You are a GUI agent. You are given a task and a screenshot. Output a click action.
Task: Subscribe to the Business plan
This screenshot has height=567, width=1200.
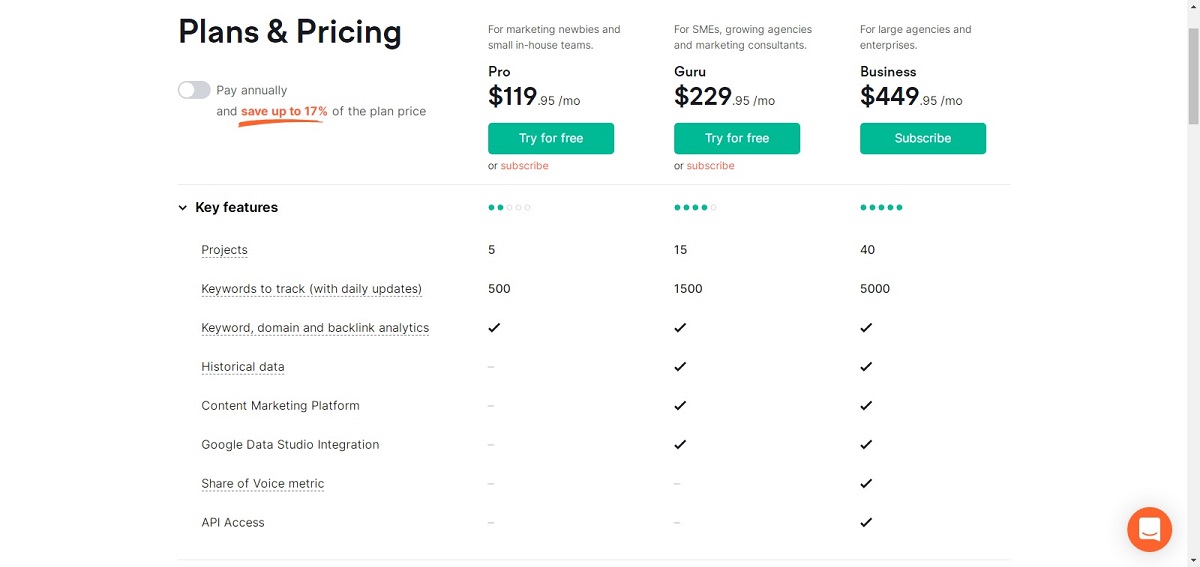(923, 138)
